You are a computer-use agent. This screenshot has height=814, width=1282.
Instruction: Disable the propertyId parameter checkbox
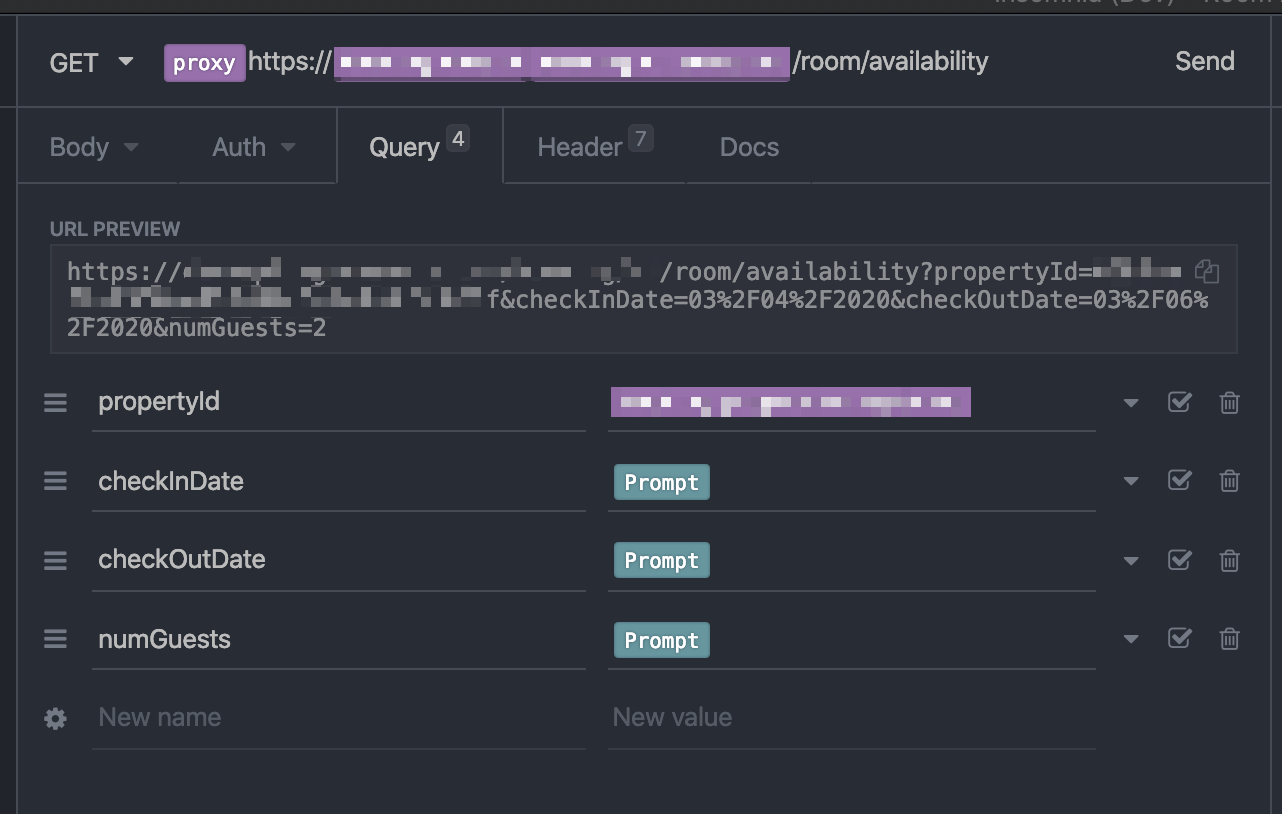pos(1180,402)
